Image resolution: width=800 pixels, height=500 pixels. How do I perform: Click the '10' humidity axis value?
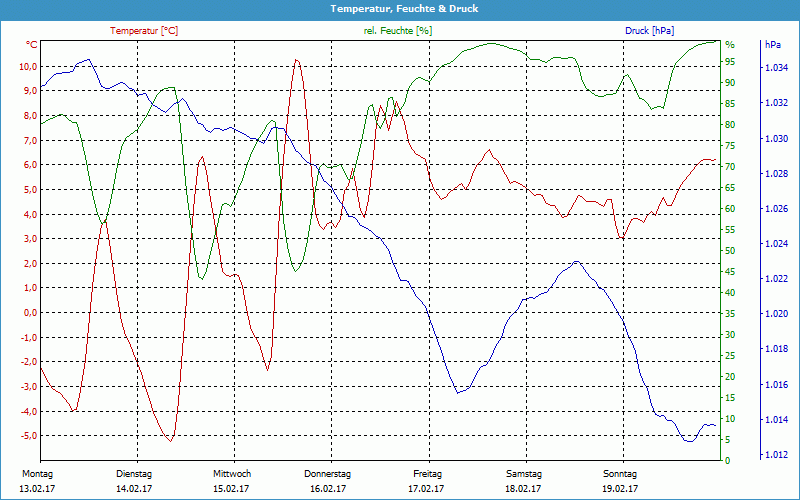coord(730,418)
